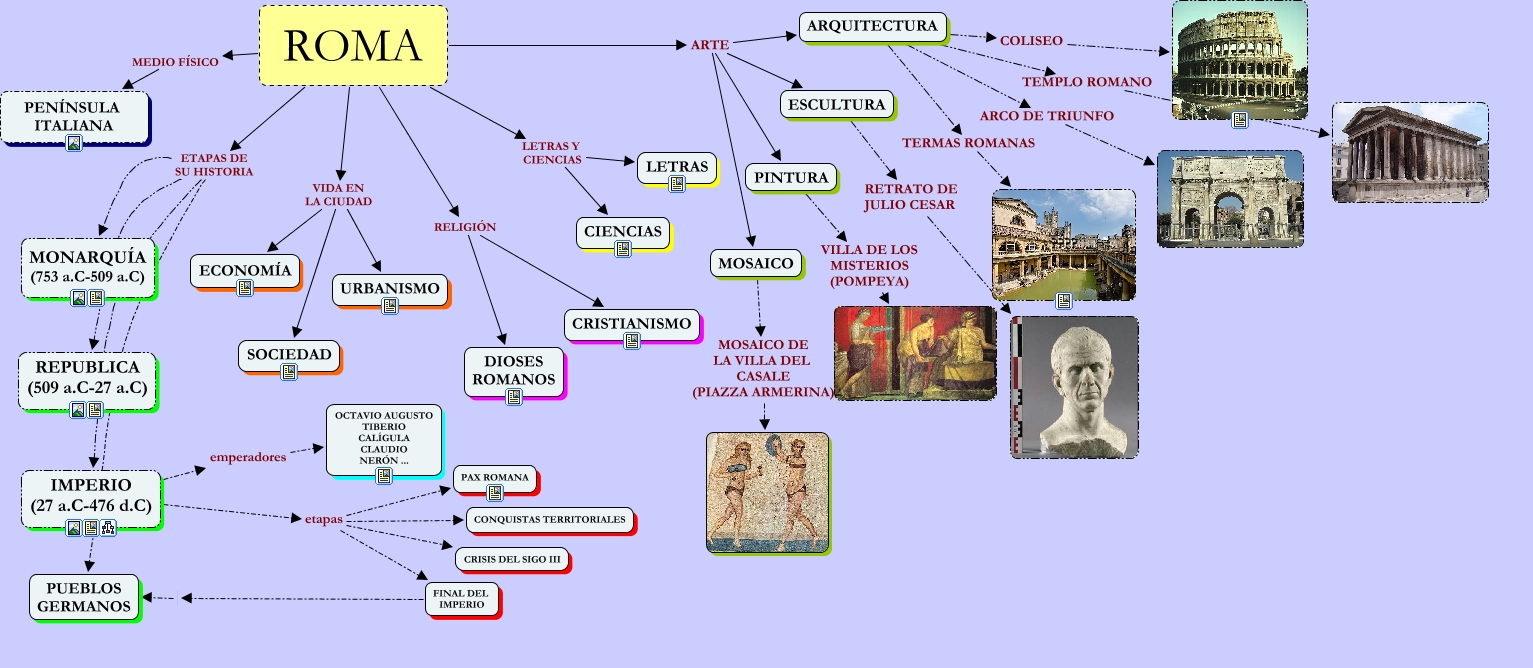This screenshot has height=668, width=1533.
Task: Open image resource icon under PENÍNSULA ITALIANA
Action: tap(74, 143)
